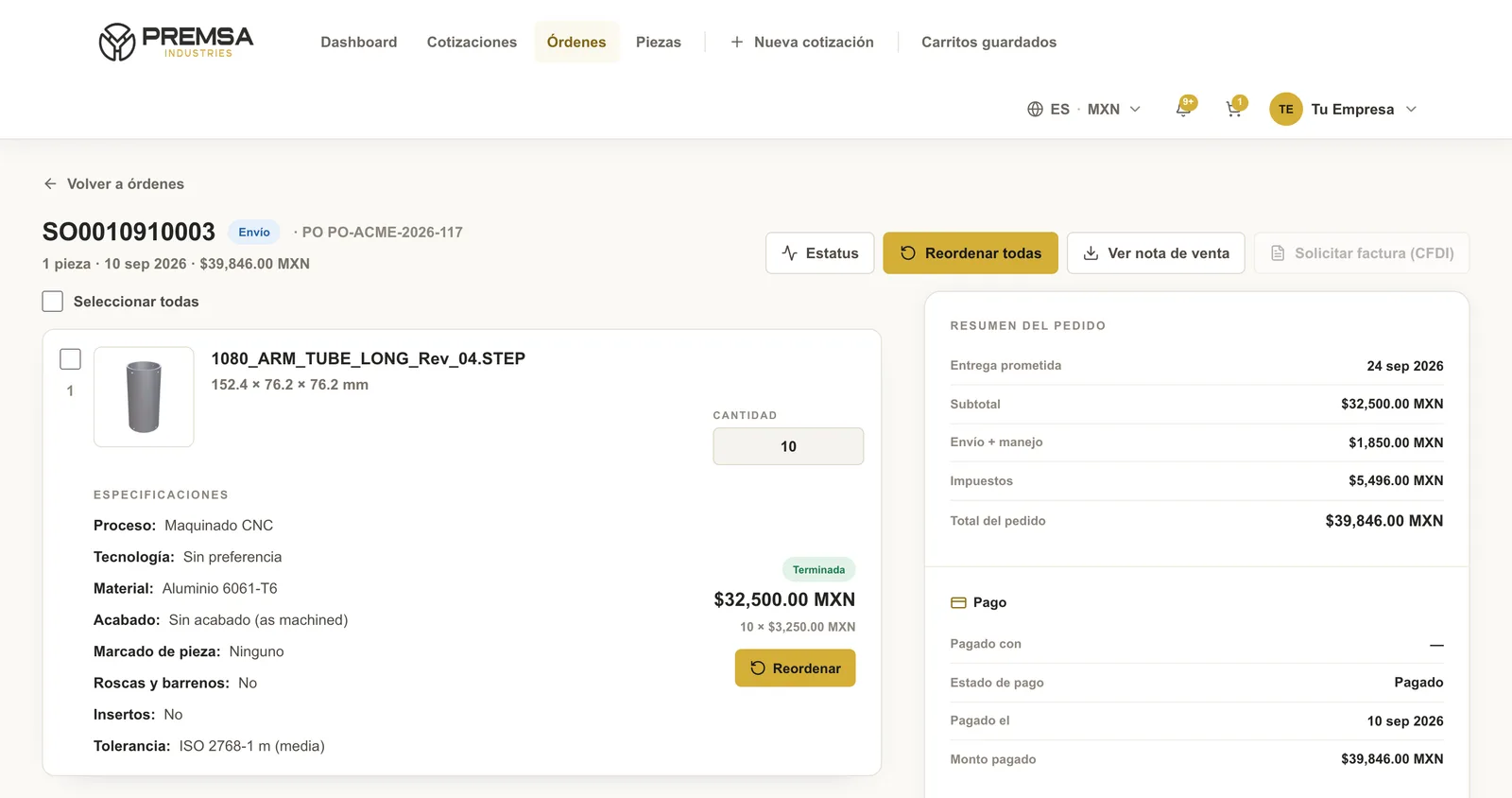This screenshot has height=798, width=1512.
Task: Click the Subtotal value $32,500.00 MXN
Action: pos(1392,404)
